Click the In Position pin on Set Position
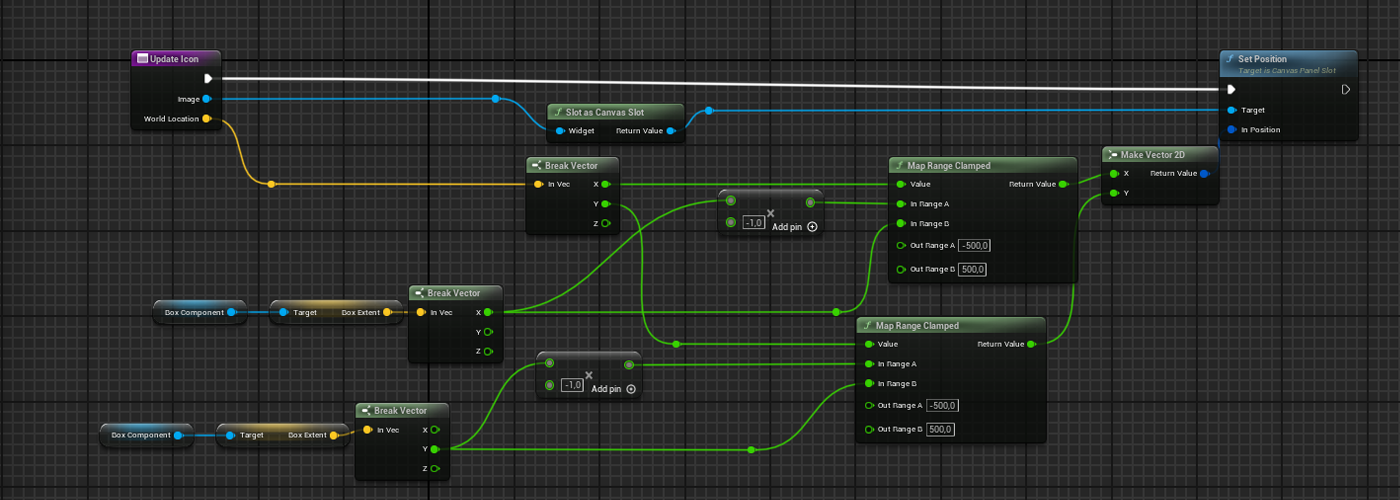This screenshot has width=1400, height=500. [x=1231, y=130]
